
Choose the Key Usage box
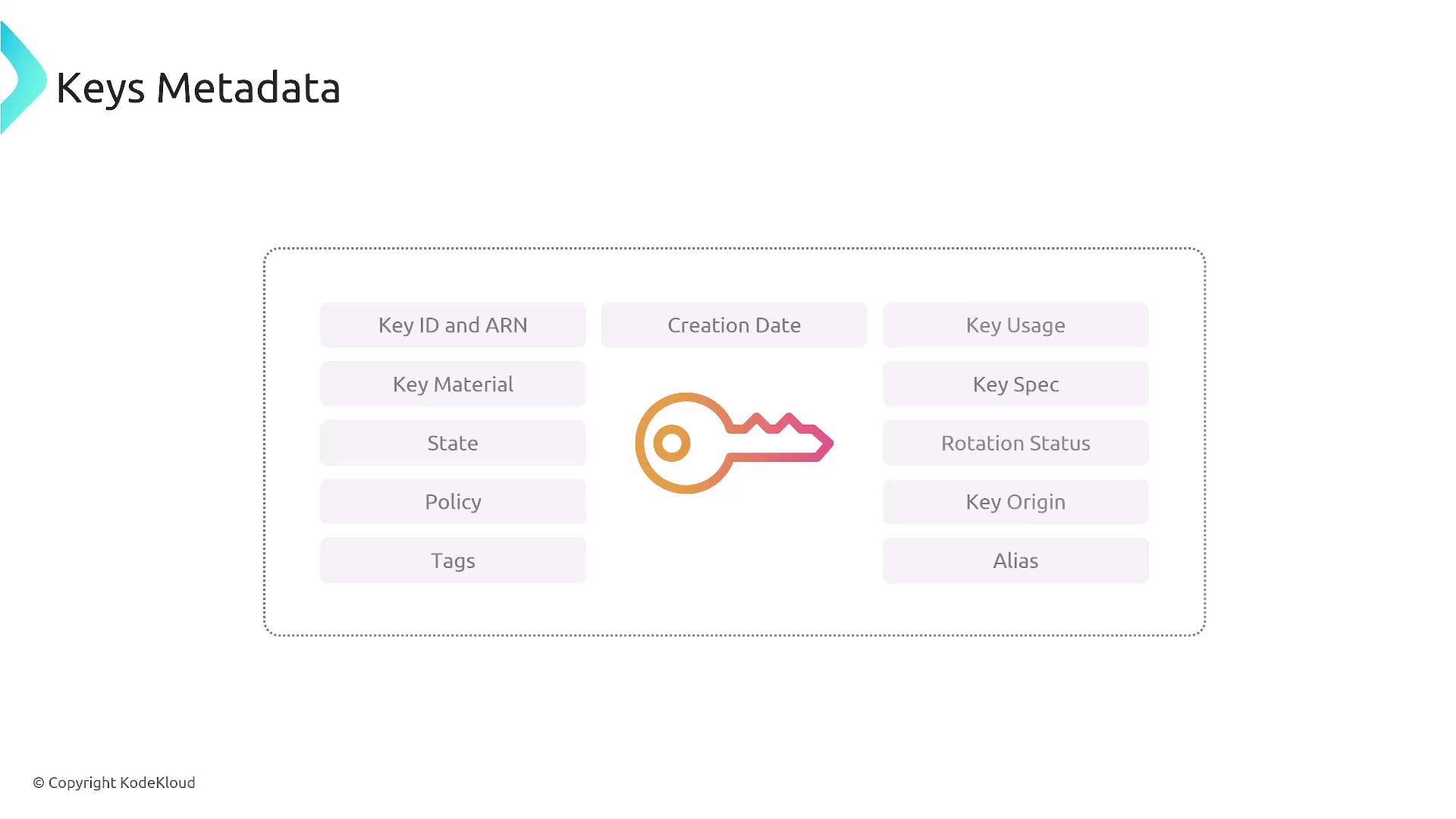click(x=1015, y=325)
